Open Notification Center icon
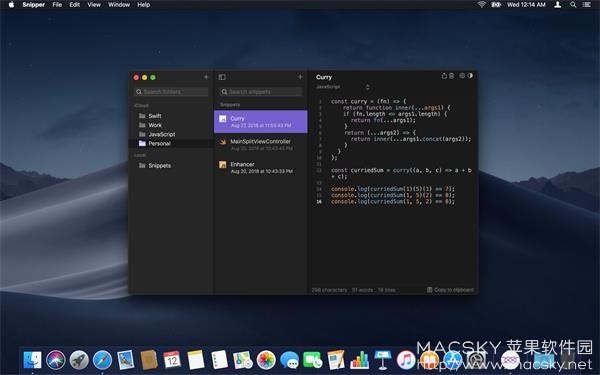This screenshot has width=600, height=375. [x=587, y=5]
